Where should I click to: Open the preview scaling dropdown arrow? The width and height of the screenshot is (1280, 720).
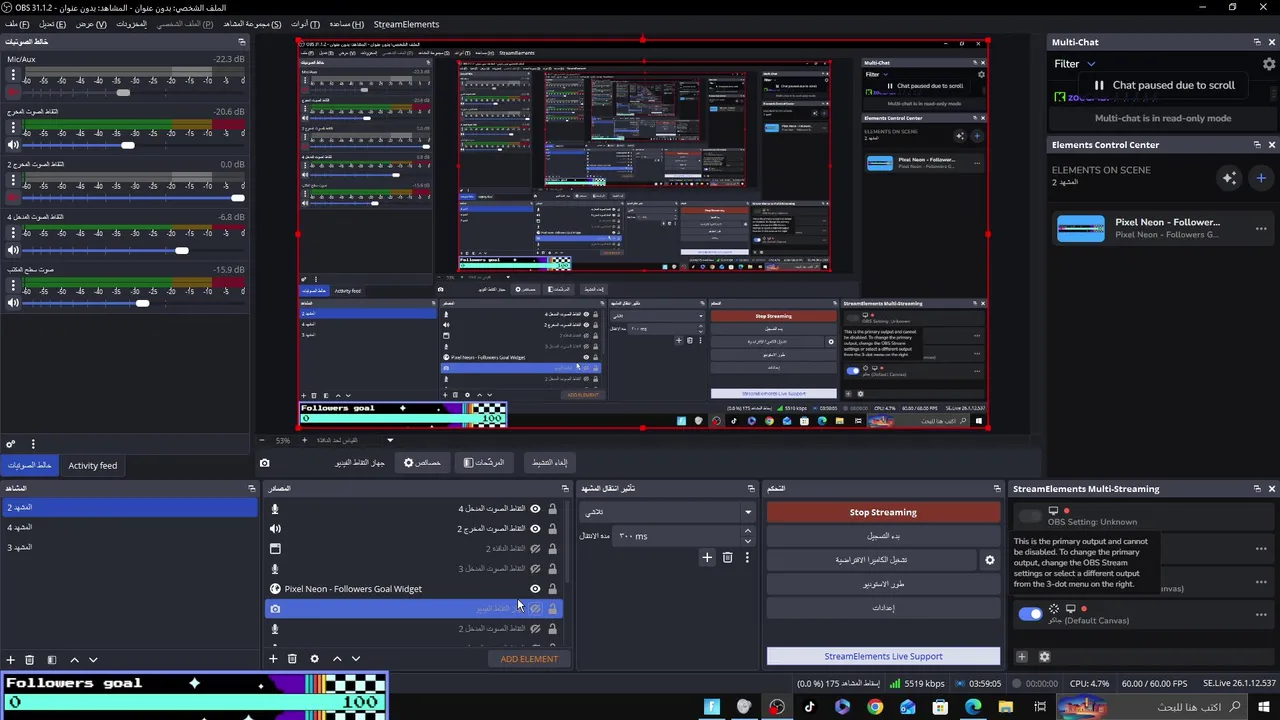tap(390, 440)
